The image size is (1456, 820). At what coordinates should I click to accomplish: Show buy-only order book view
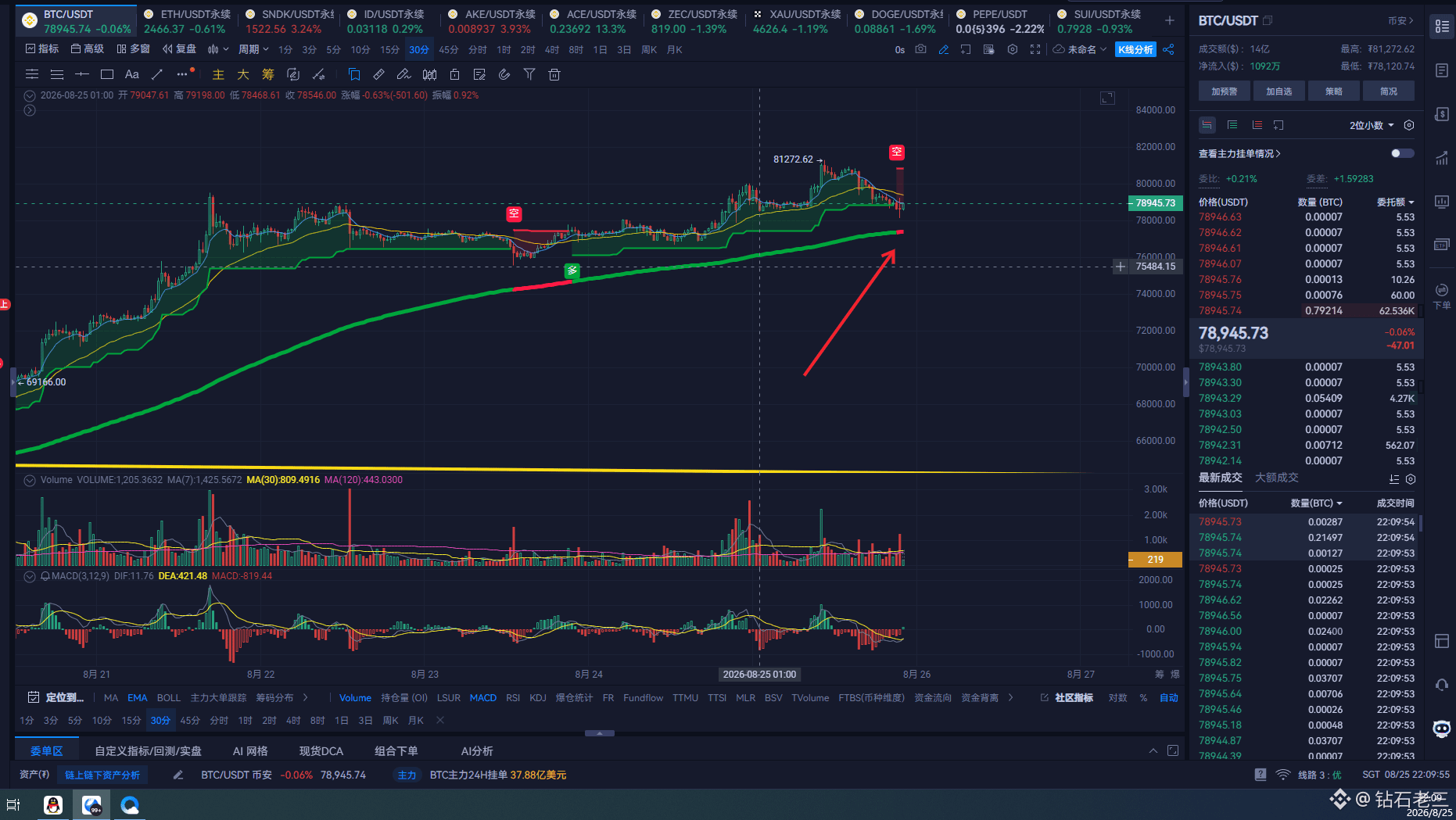tap(1232, 125)
